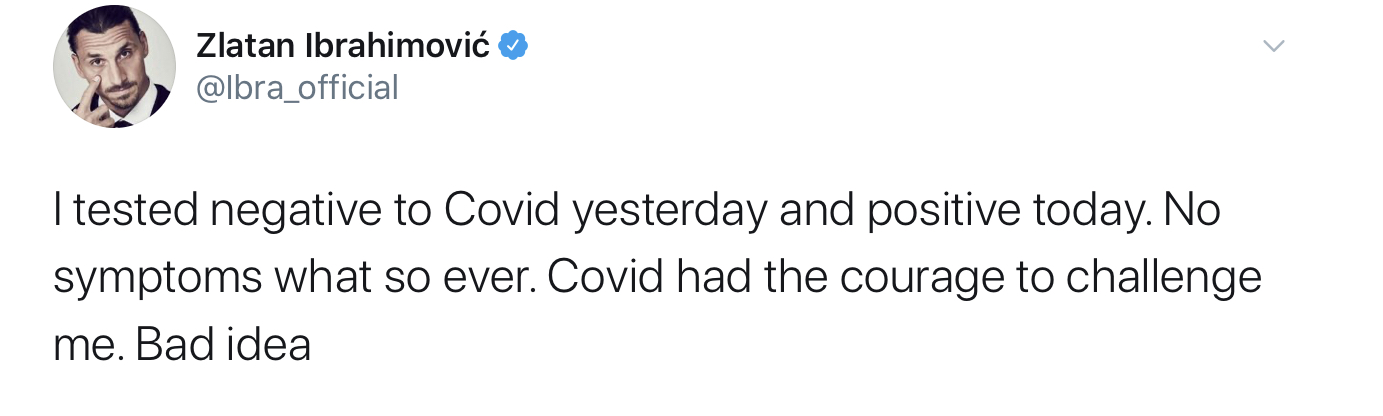Image resolution: width=1383 pixels, height=416 pixels.
Task: Click the blue verified badge icon
Action: [x=514, y=45]
